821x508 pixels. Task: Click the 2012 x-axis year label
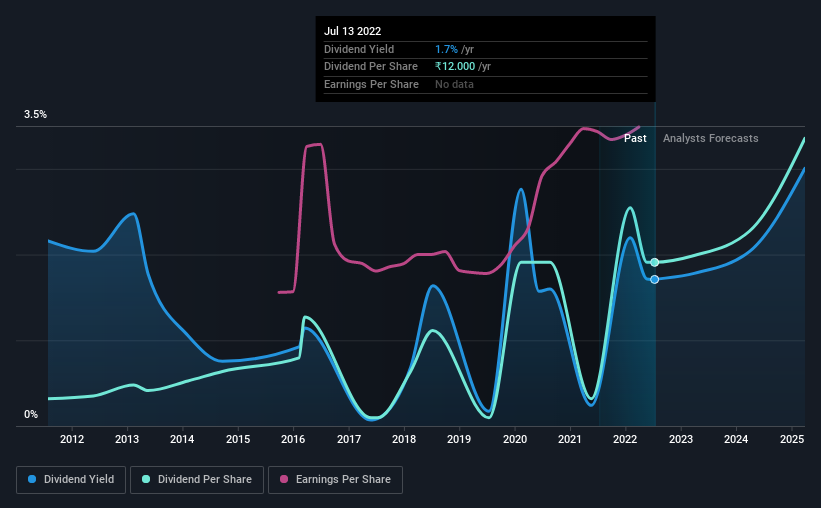tap(72, 439)
